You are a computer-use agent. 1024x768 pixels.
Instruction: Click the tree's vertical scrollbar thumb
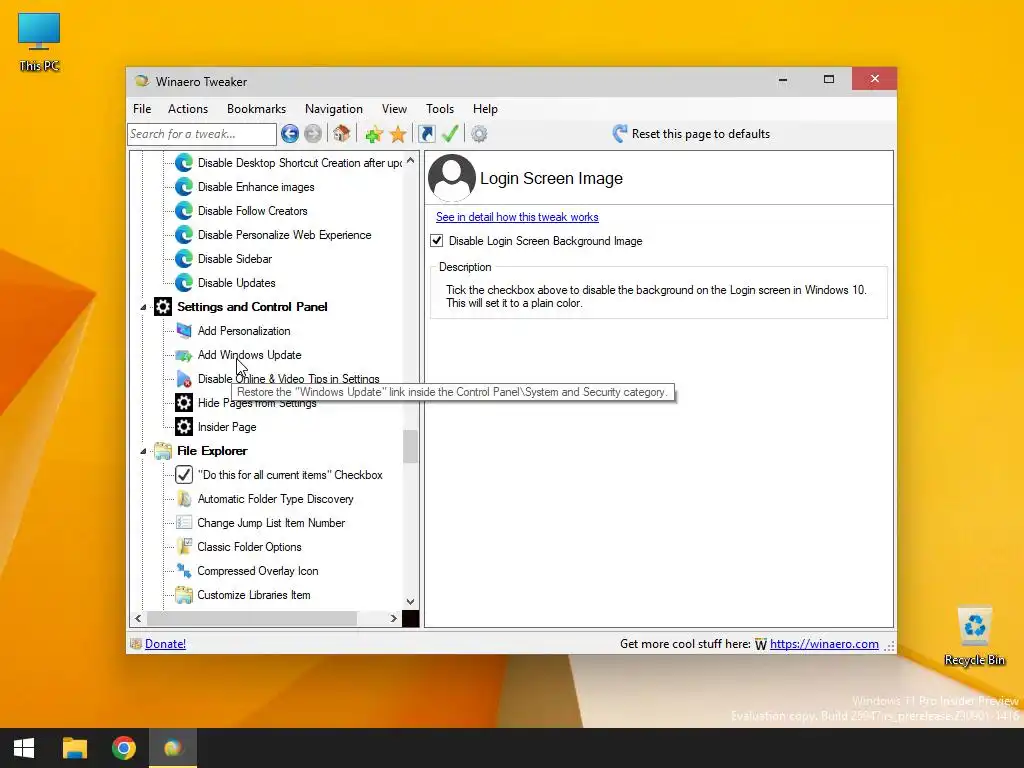tap(410, 447)
